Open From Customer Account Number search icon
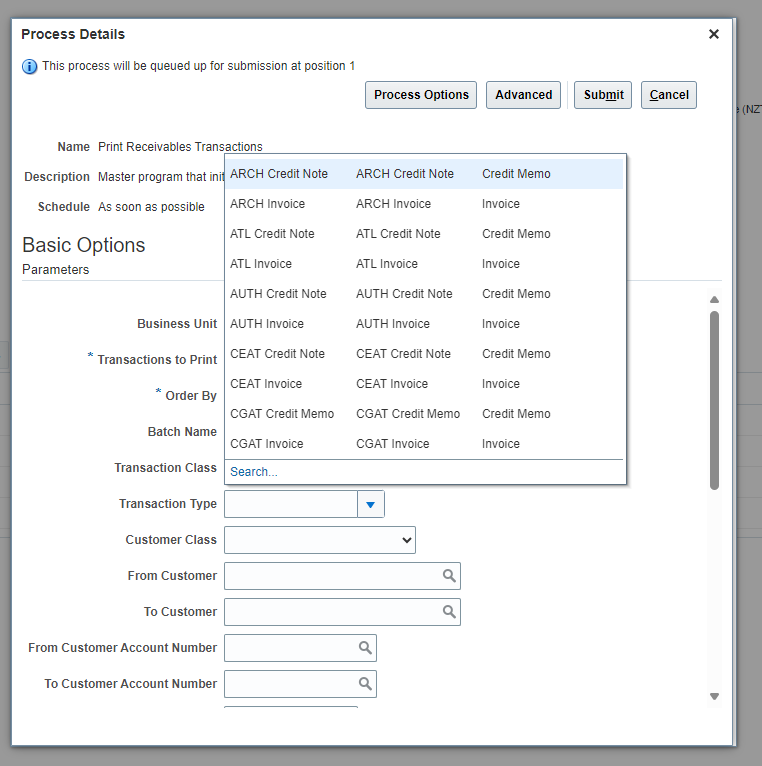Screen dimensions: 762x766 tap(365, 648)
